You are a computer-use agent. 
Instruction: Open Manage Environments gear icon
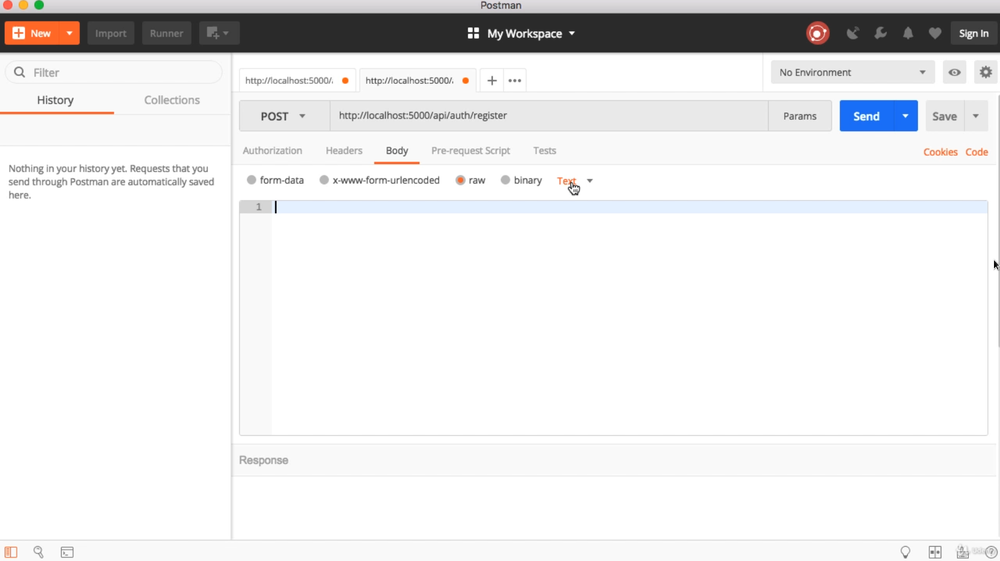(x=985, y=73)
